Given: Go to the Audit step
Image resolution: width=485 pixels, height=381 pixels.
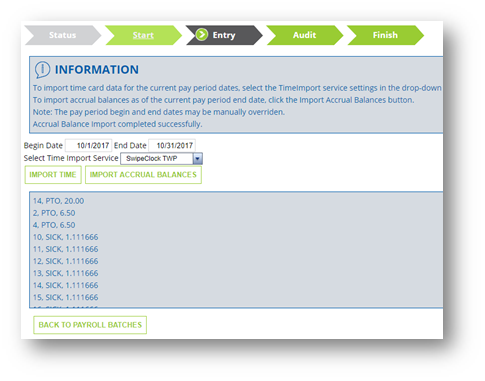Looking at the screenshot, I should pos(304,35).
